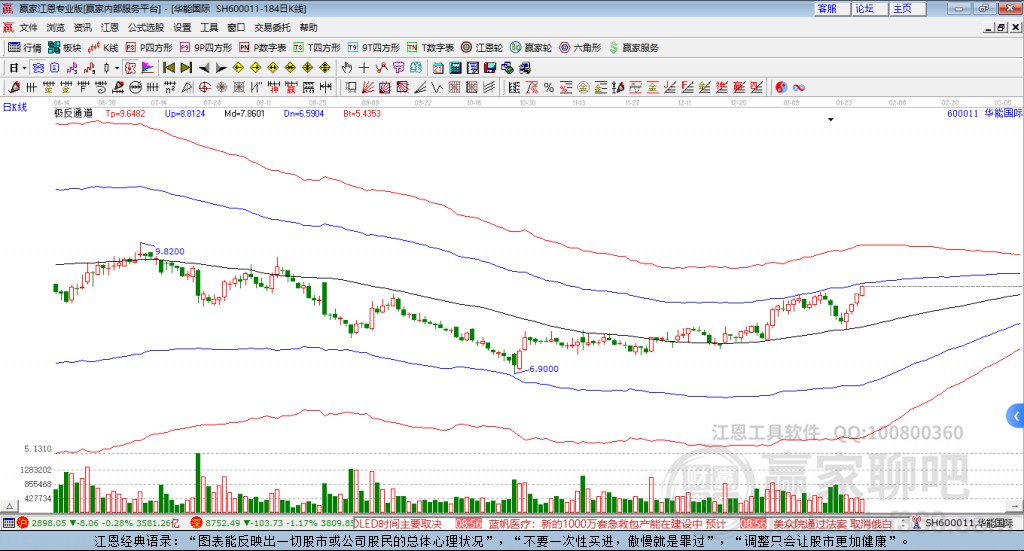Toggle the colored flag icon next to 极
This screenshot has width=1024, height=551.
pos(148,68)
